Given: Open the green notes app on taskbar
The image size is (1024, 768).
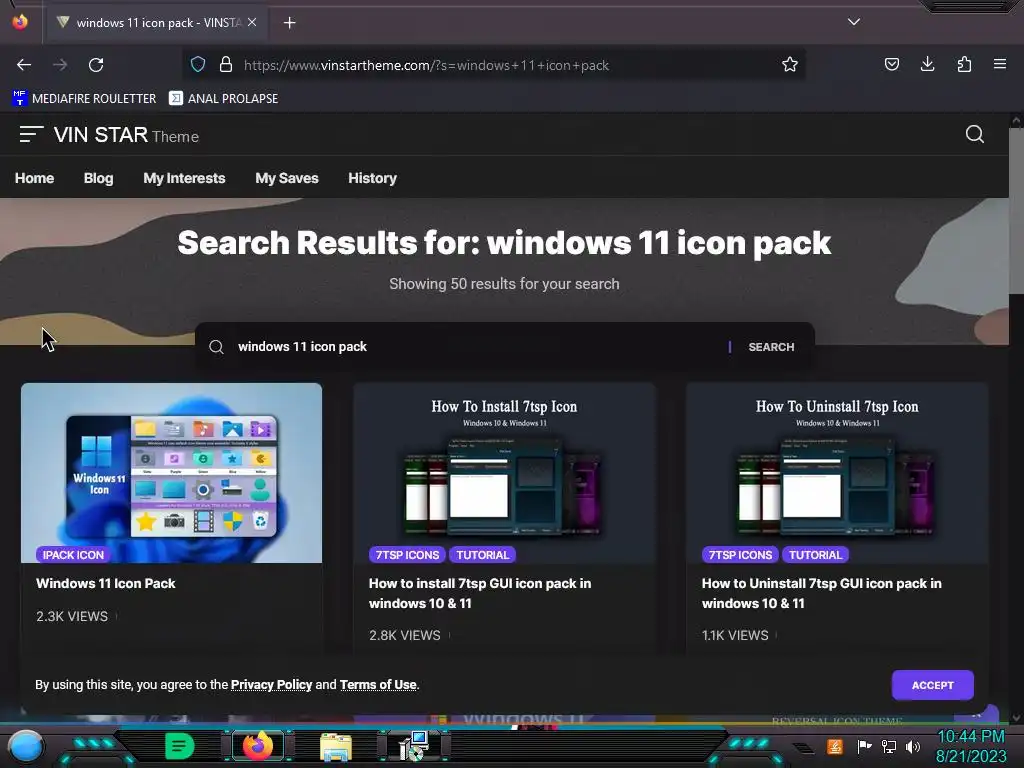Looking at the screenshot, I should click(179, 746).
